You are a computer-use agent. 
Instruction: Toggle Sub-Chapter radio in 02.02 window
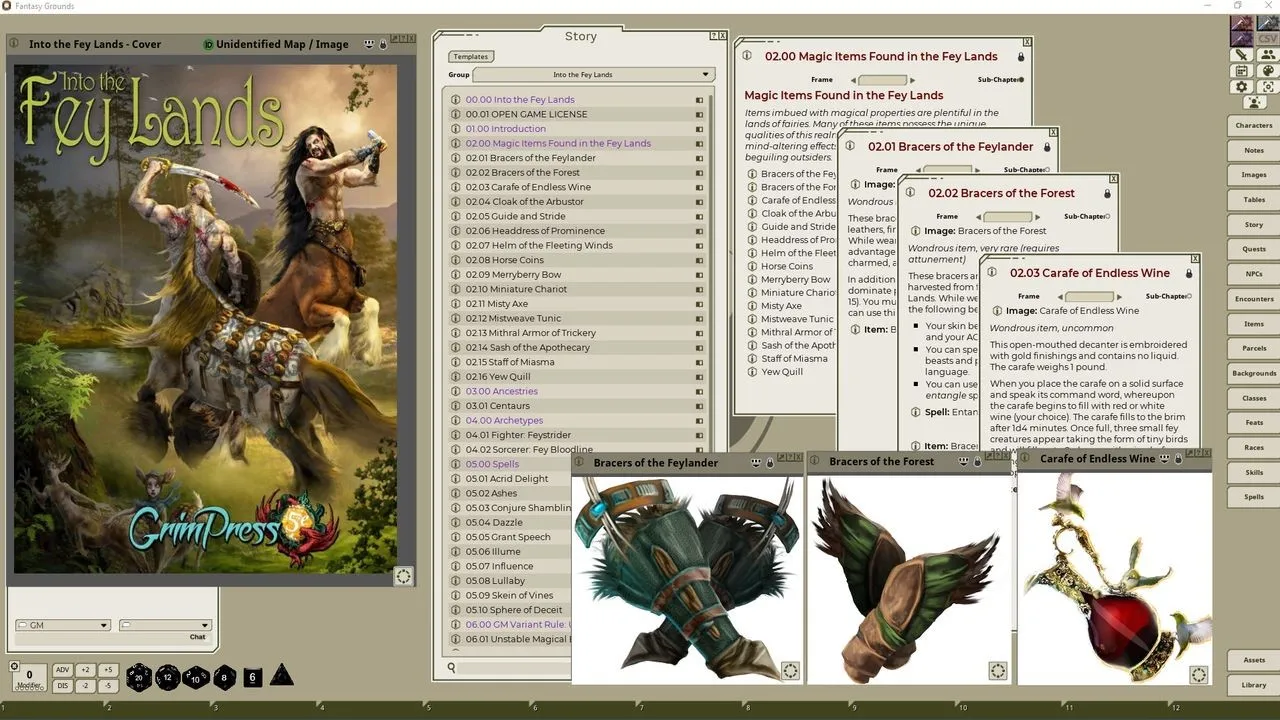tap(1107, 216)
